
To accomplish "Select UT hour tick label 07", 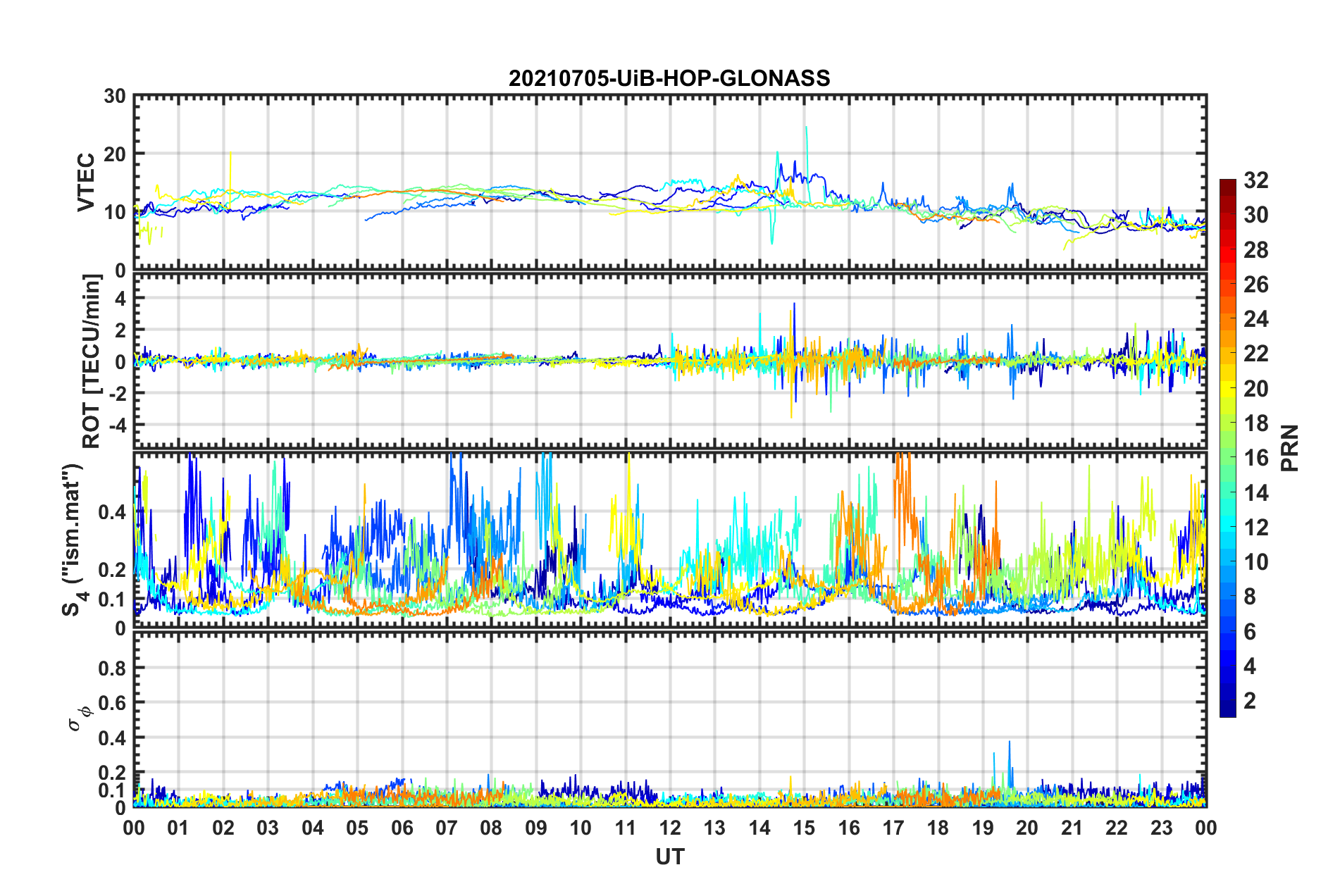I will coord(447,828).
